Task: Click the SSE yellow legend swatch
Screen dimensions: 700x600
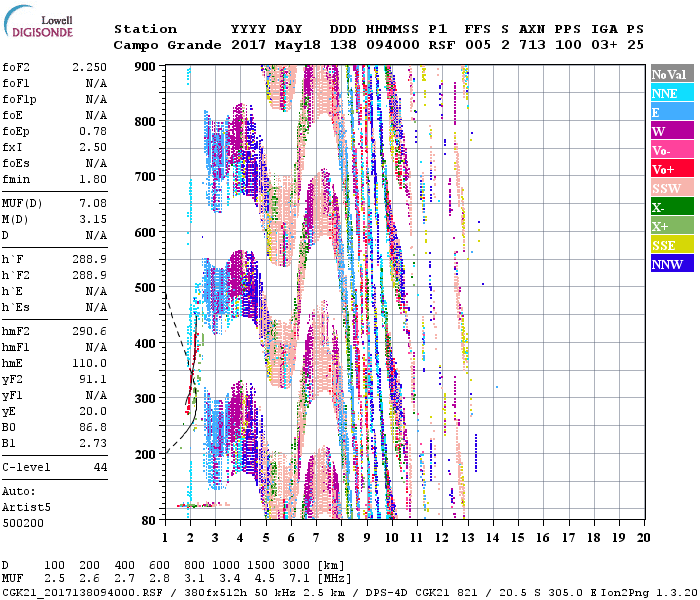Action: point(671,245)
